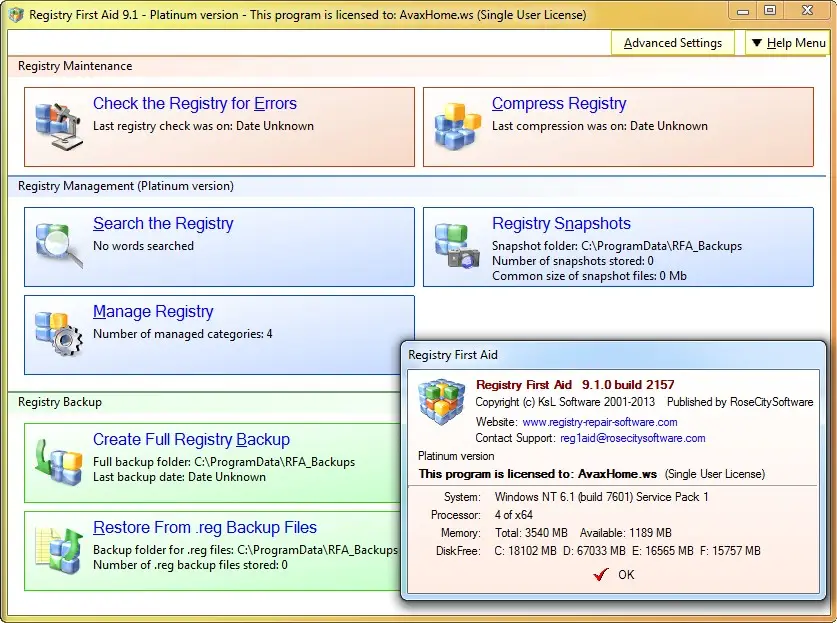The image size is (837, 623).
Task: Click 'Last registry check was on: Date Unknown'
Action: point(203,126)
